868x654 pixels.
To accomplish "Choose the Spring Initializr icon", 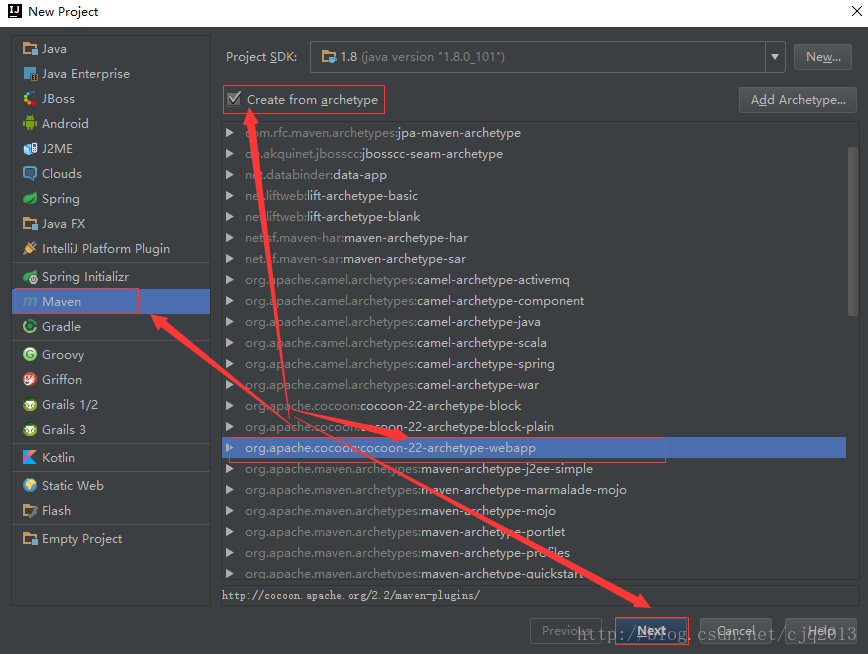I will click(x=30, y=277).
